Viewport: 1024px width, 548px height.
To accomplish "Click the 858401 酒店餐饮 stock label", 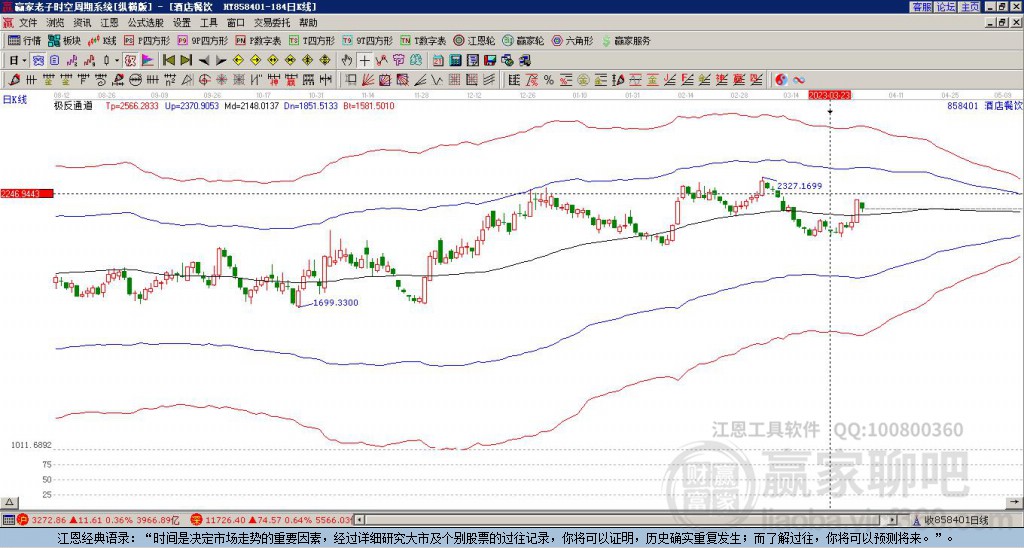I will (x=985, y=105).
